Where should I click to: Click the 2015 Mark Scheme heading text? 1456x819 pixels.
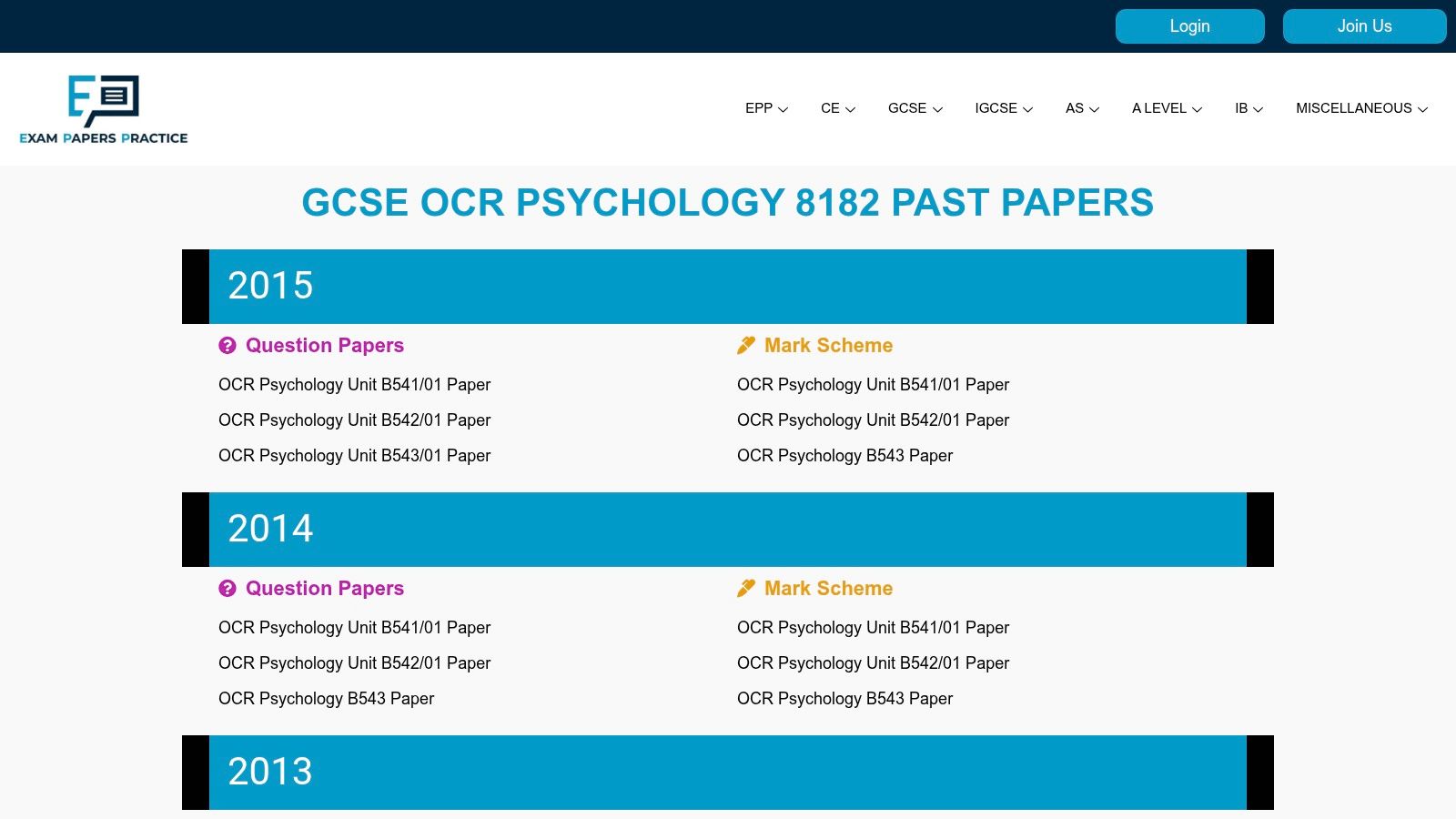(x=828, y=346)
